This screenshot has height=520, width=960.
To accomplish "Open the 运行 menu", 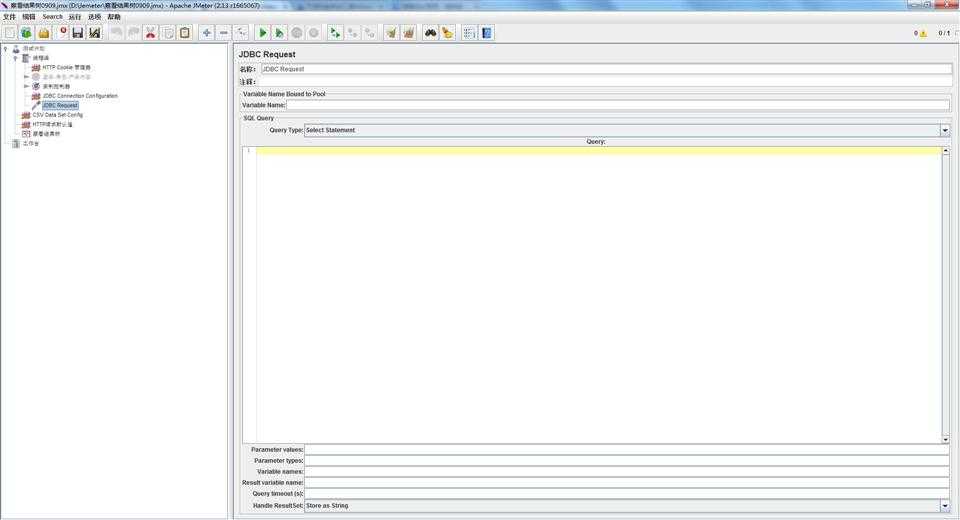I will 75,17.
